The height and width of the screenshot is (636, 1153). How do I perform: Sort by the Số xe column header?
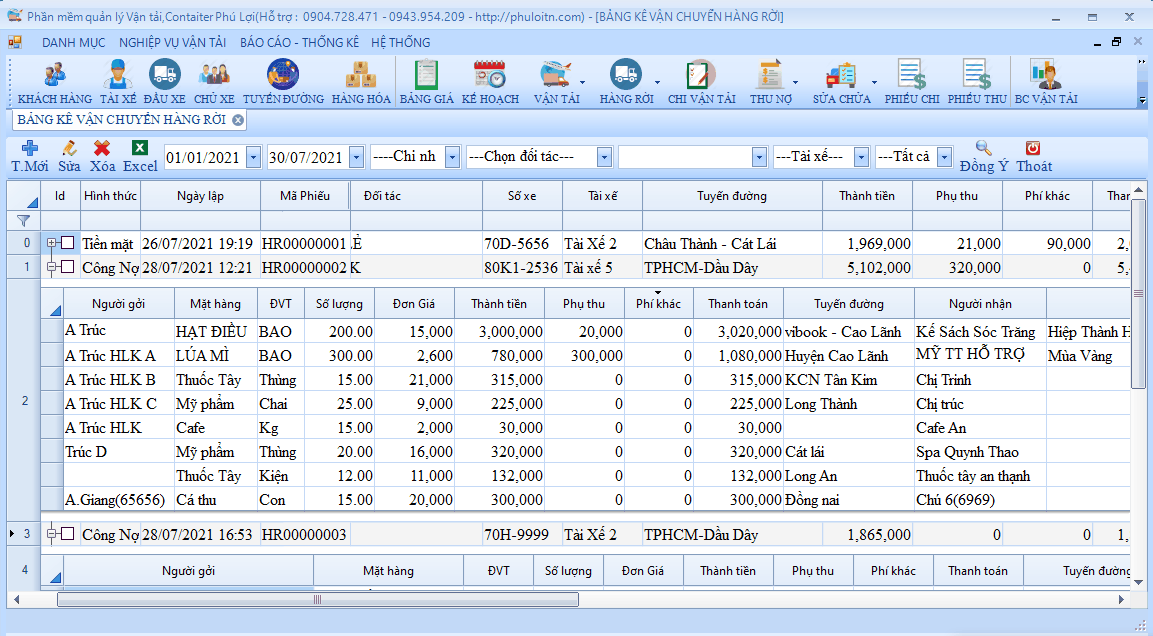click(x=522, y=196)
